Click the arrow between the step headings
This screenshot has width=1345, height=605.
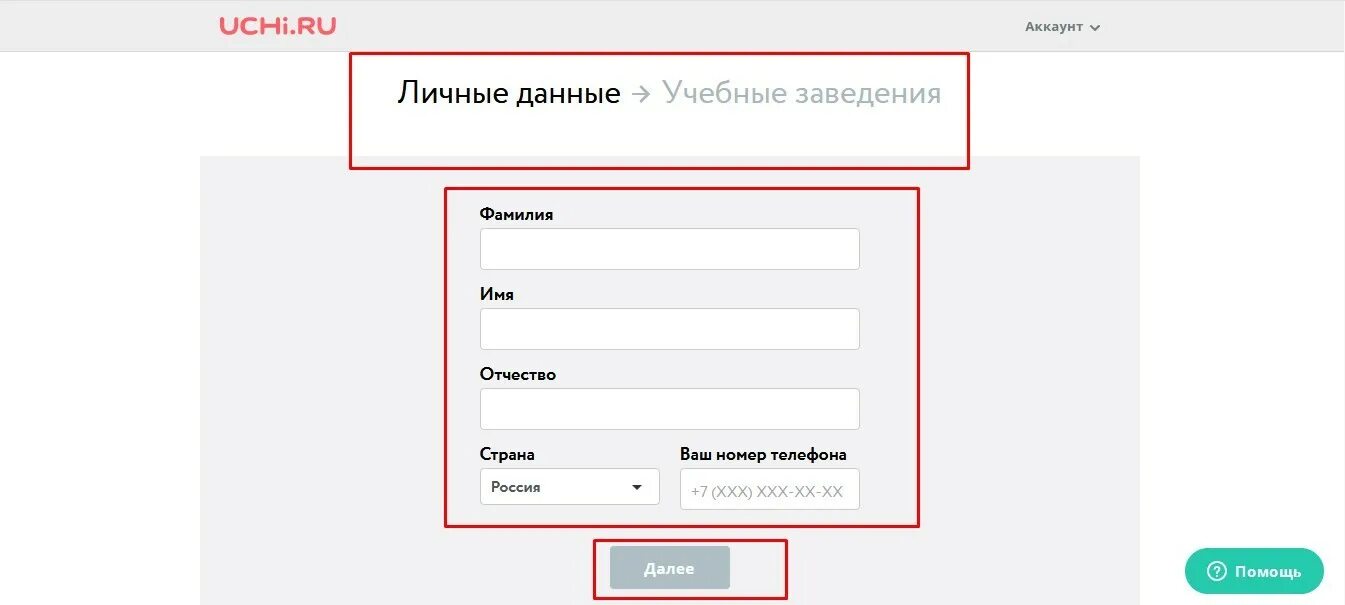coord(641,94)
